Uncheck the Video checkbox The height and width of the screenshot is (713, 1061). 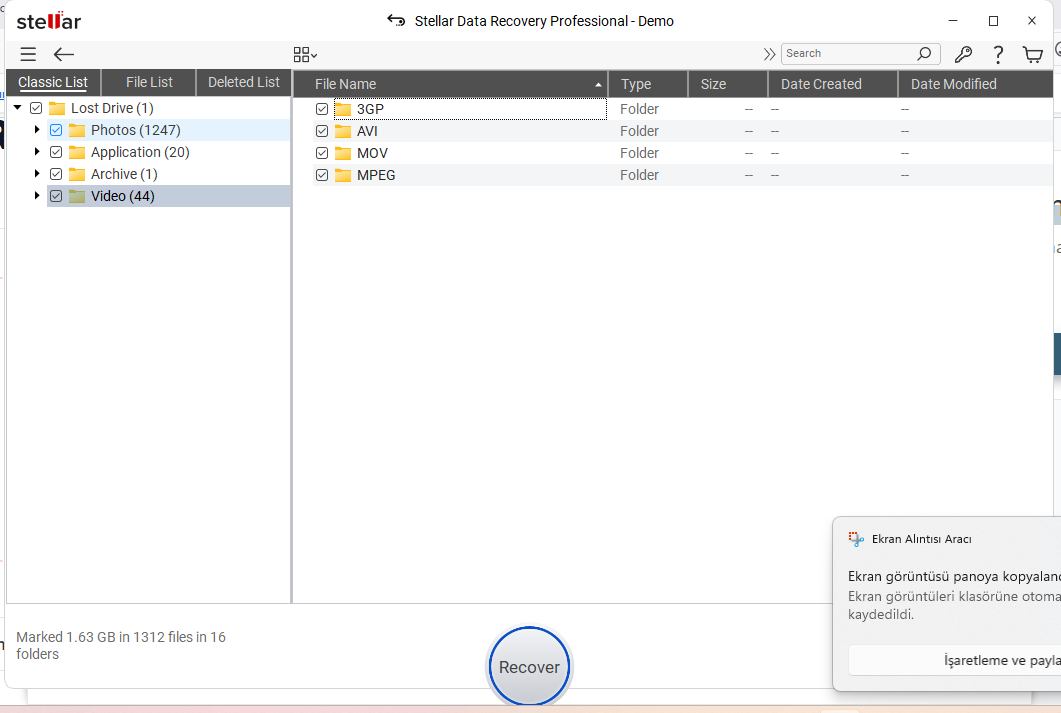[56, 196]
